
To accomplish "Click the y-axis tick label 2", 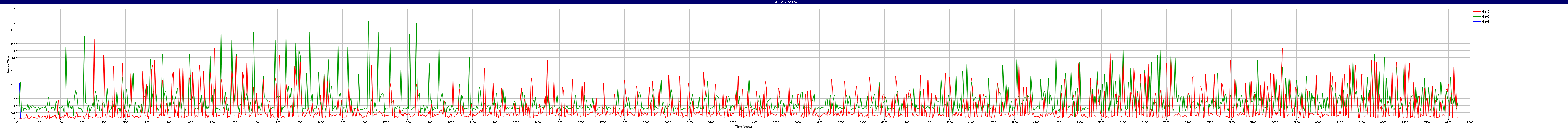I will tap(15, 92).
